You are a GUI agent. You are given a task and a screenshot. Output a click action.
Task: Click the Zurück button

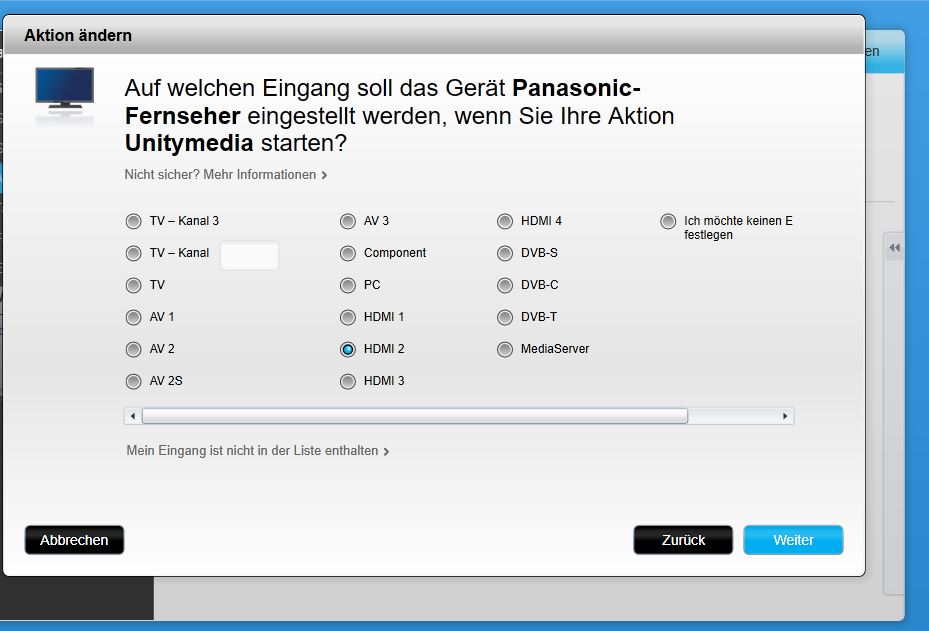683,540
